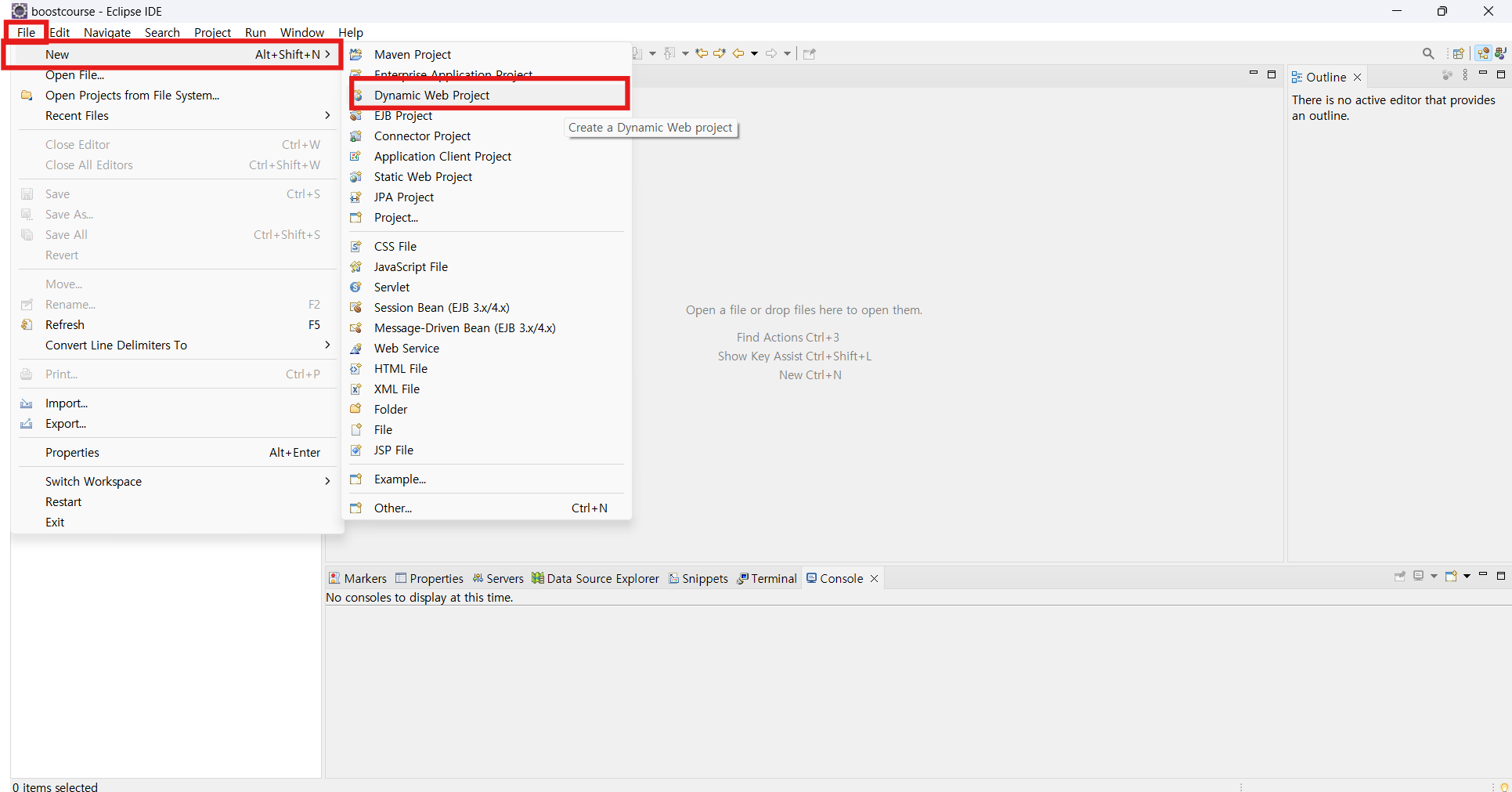The image size is (1512, 792).
Task: Maximize the Outline view
Action: (x=1501, y=74)
